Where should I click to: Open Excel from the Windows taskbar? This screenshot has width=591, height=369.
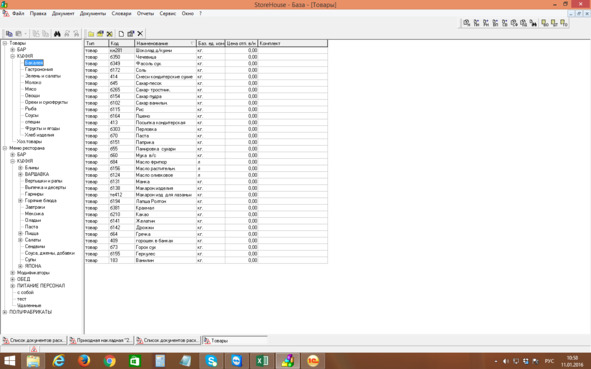pos(262,361)
